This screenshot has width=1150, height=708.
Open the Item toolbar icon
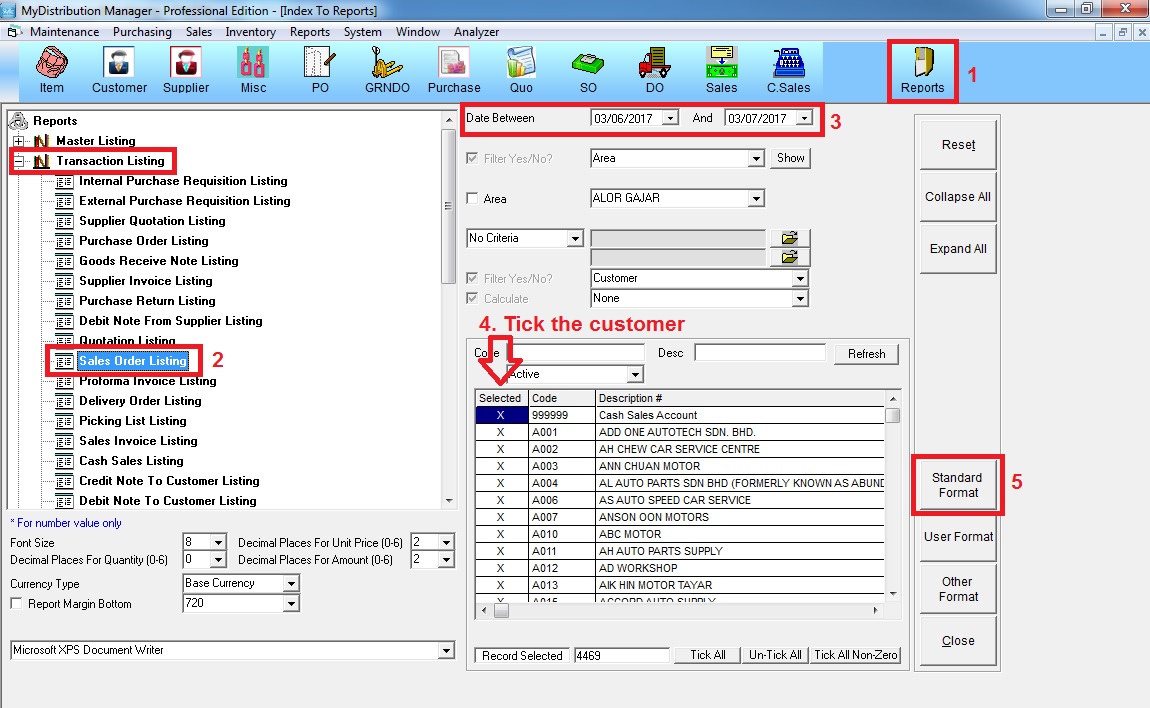[x=51, y=70]
